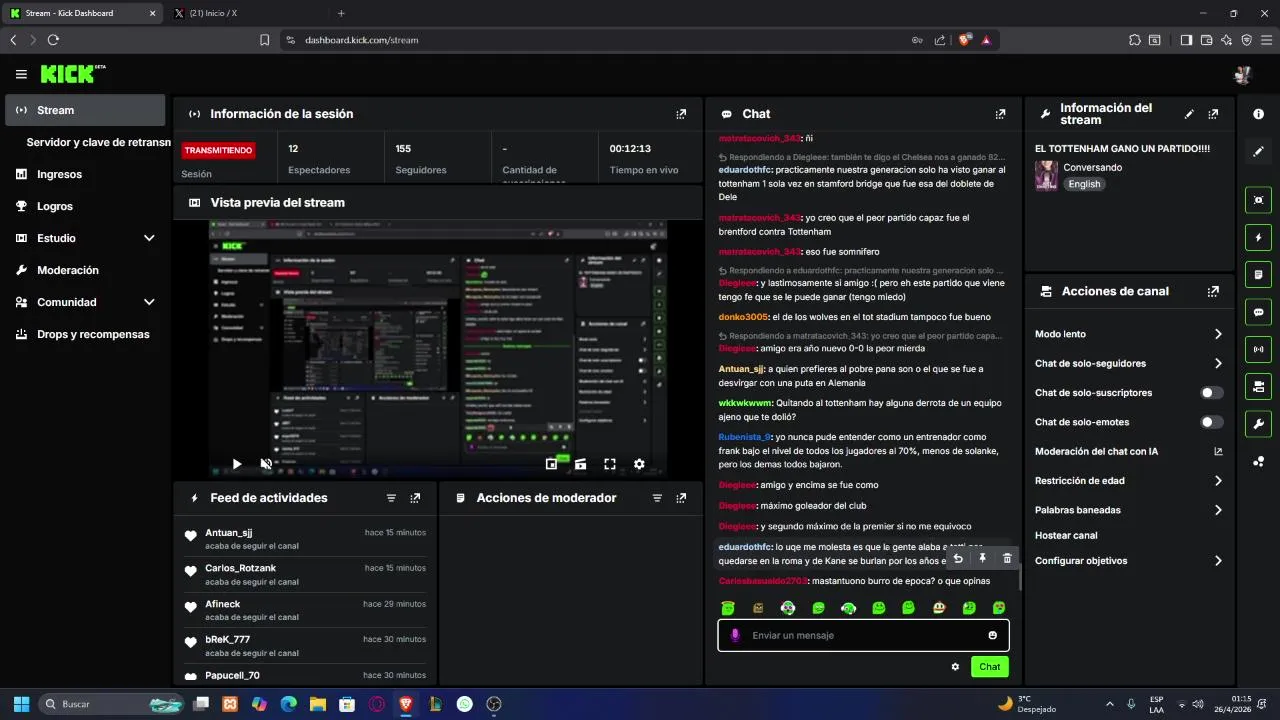1280x720 pixels.
Task: Click the lightning bolt icon in the right sidebar
Action: tap(1258, 238)
